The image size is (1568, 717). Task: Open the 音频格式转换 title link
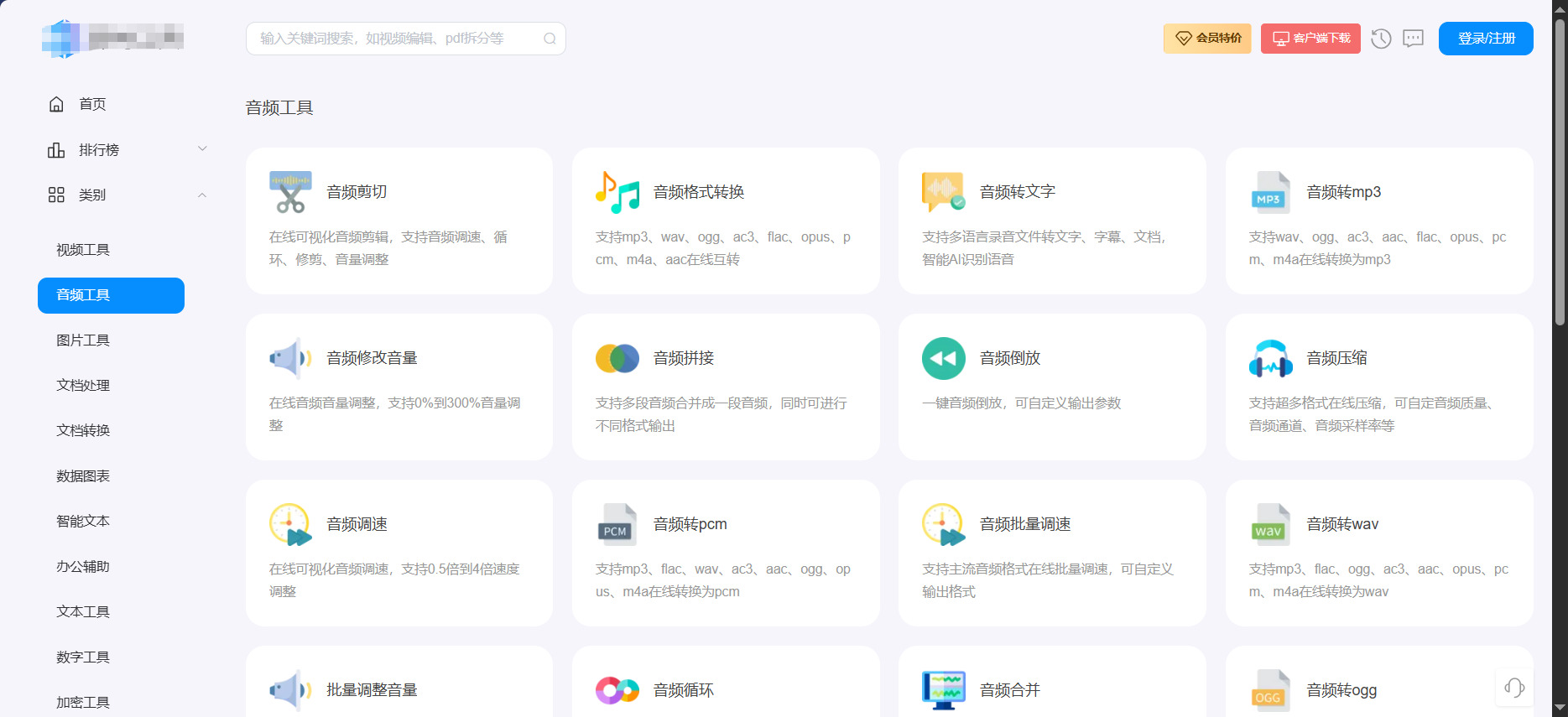[x=699, y=192]
